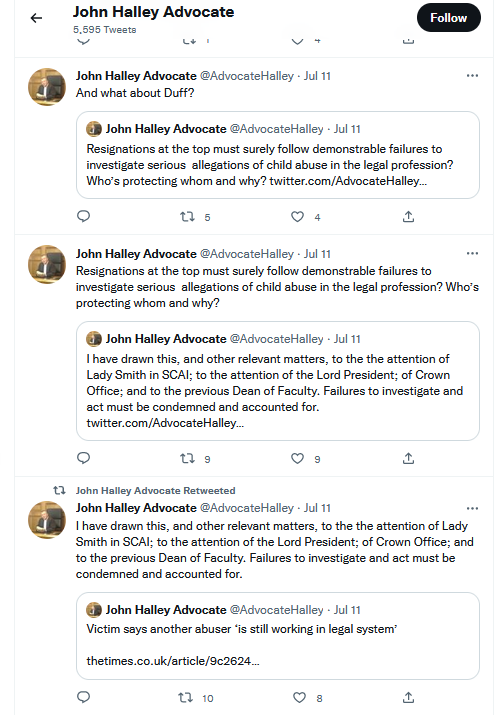This screenshot has height=715, width=495.
Task: Open the quoted 'Victim says another abuser' tweet
Action: coord(278,636)
